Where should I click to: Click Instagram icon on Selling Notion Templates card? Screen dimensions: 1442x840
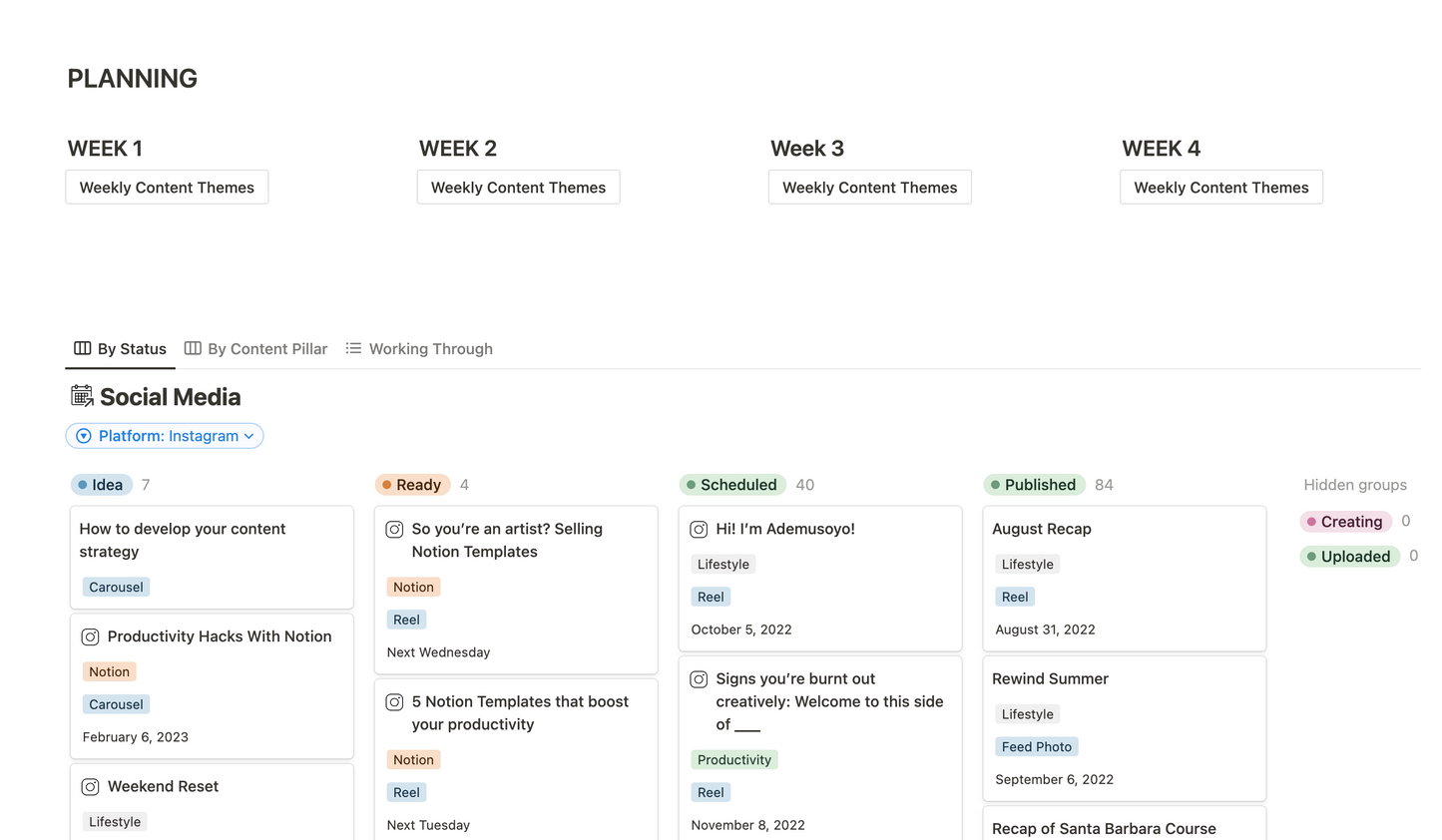[x=394, y=529]
